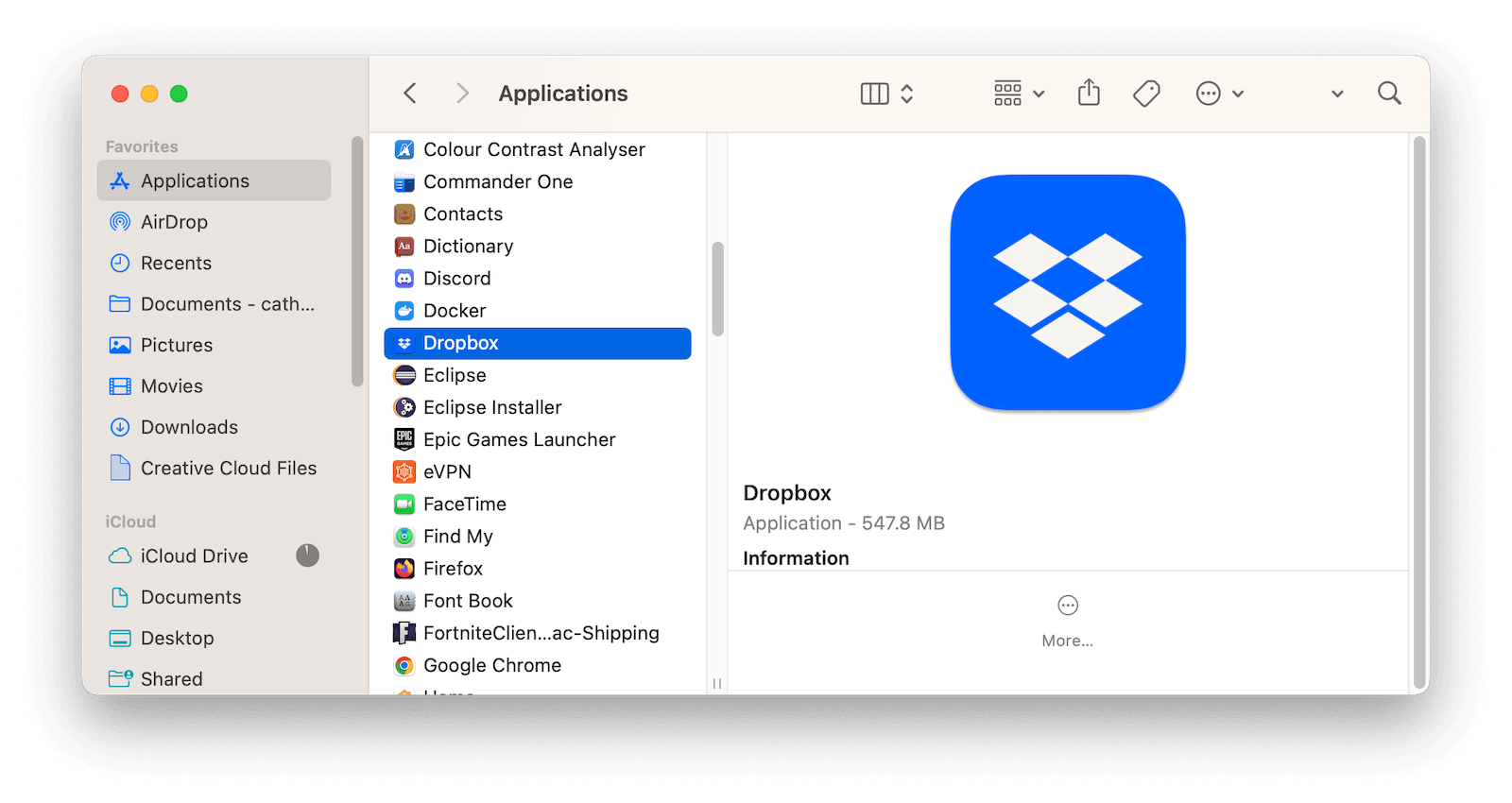Click the large Dropbox preview icon
Screen dimensions: 1512x803
click(1068, 293)
